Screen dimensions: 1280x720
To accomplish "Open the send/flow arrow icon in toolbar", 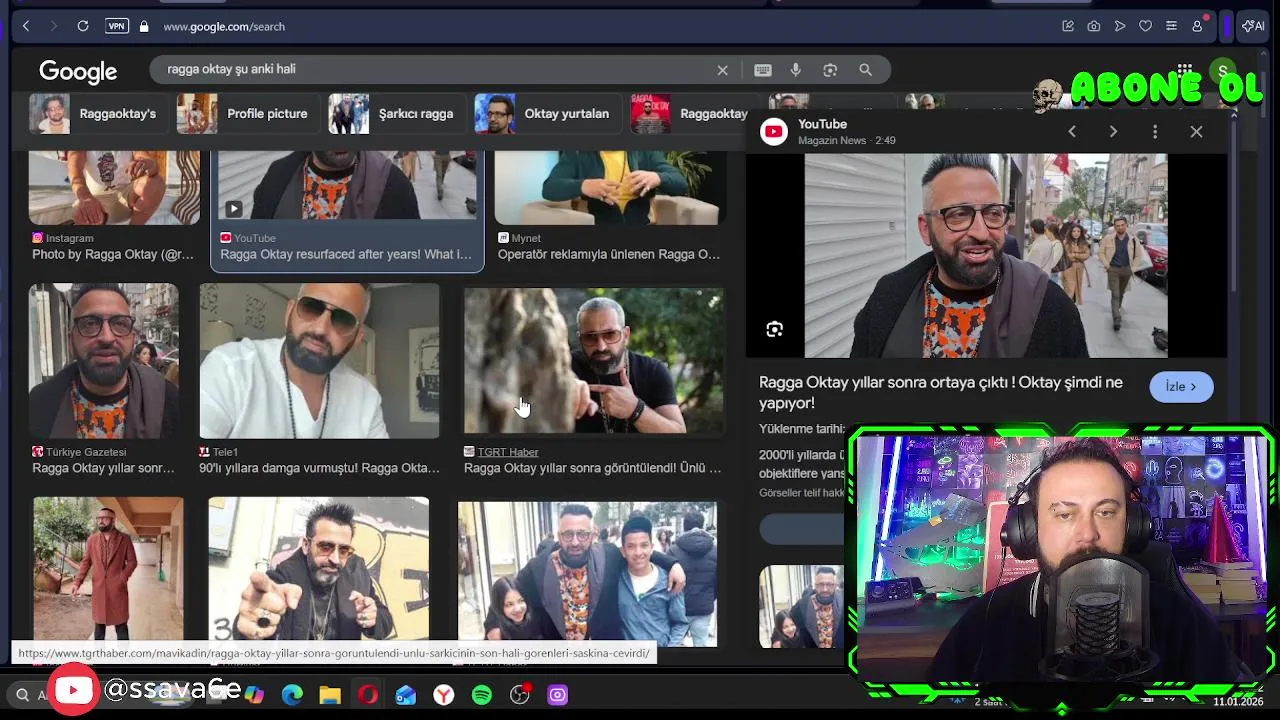I will click(x=1120, y=26).
